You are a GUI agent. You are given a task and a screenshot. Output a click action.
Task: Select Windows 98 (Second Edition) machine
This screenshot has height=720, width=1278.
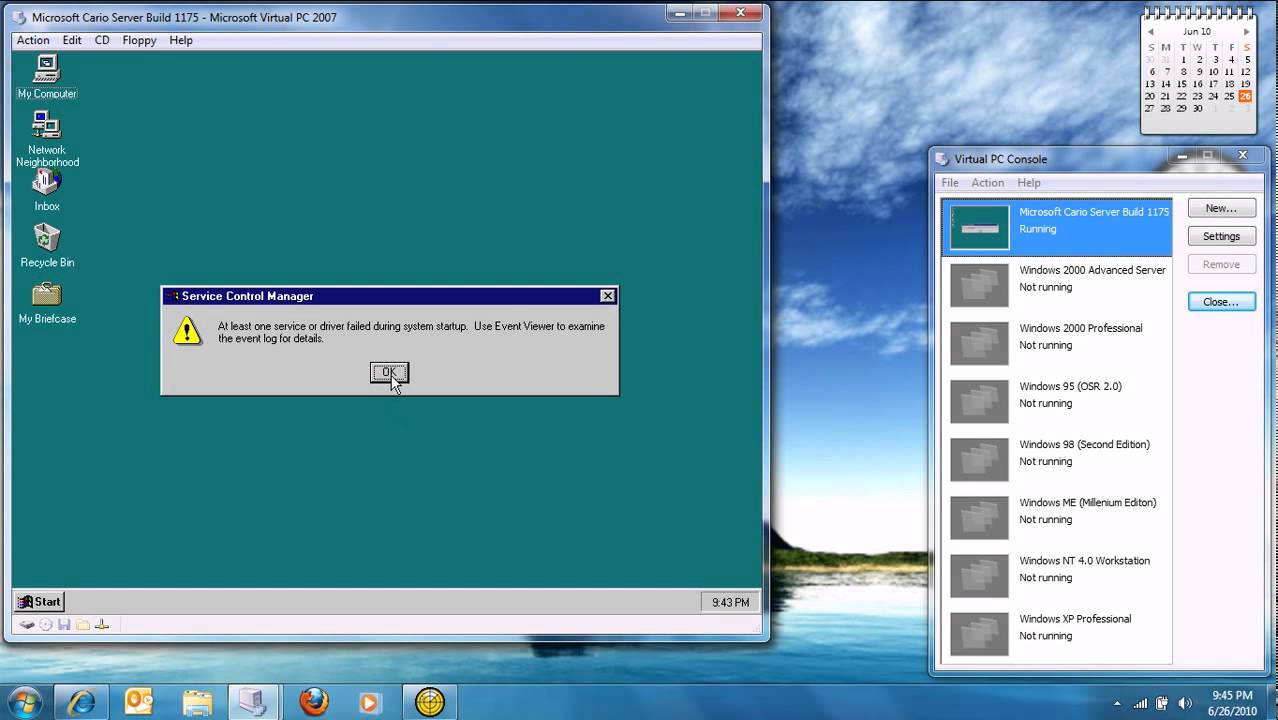point(1057,460)
